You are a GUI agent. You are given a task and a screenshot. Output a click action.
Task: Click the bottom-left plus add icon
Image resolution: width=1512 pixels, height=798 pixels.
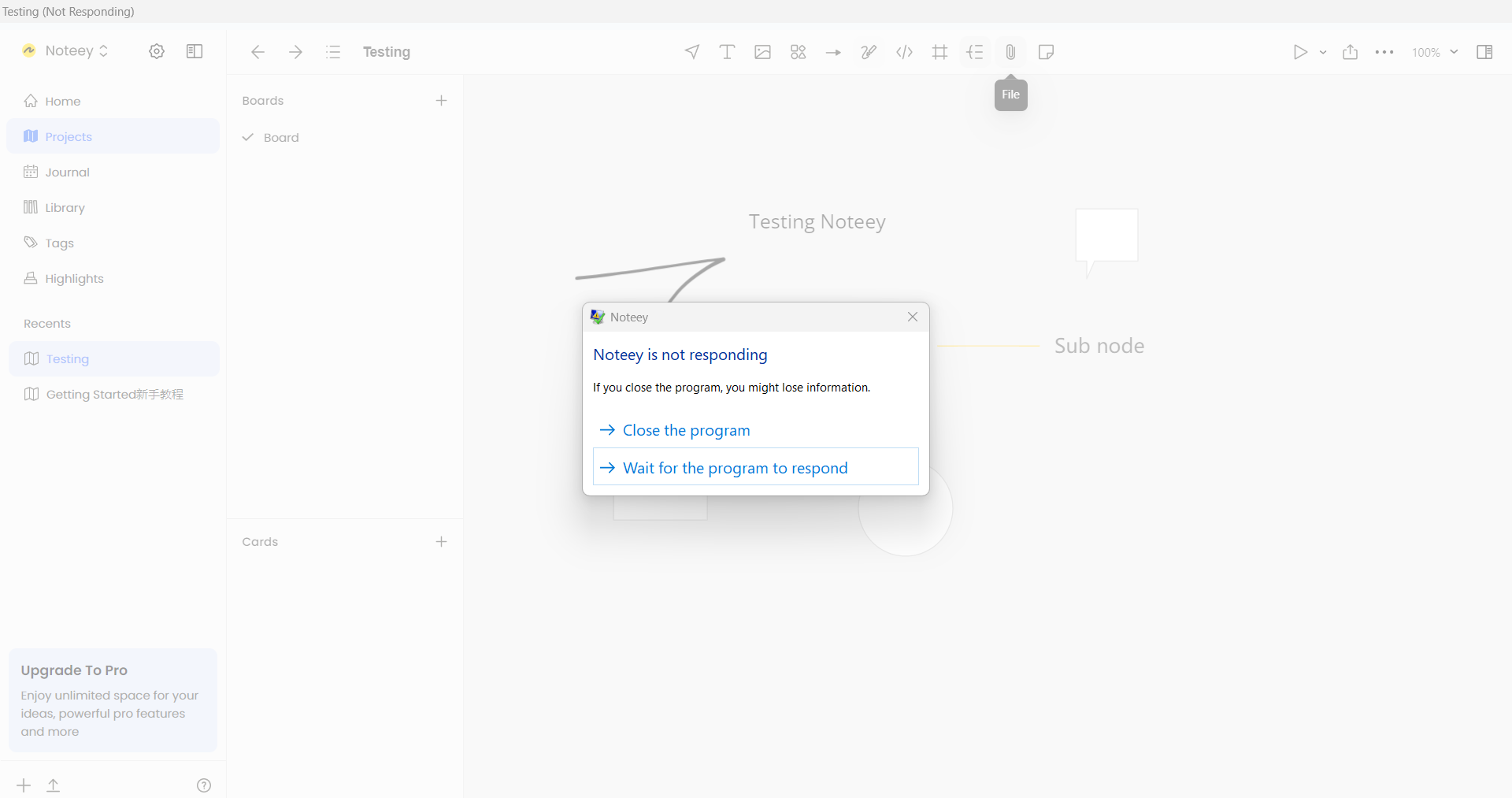pos(24,785)
